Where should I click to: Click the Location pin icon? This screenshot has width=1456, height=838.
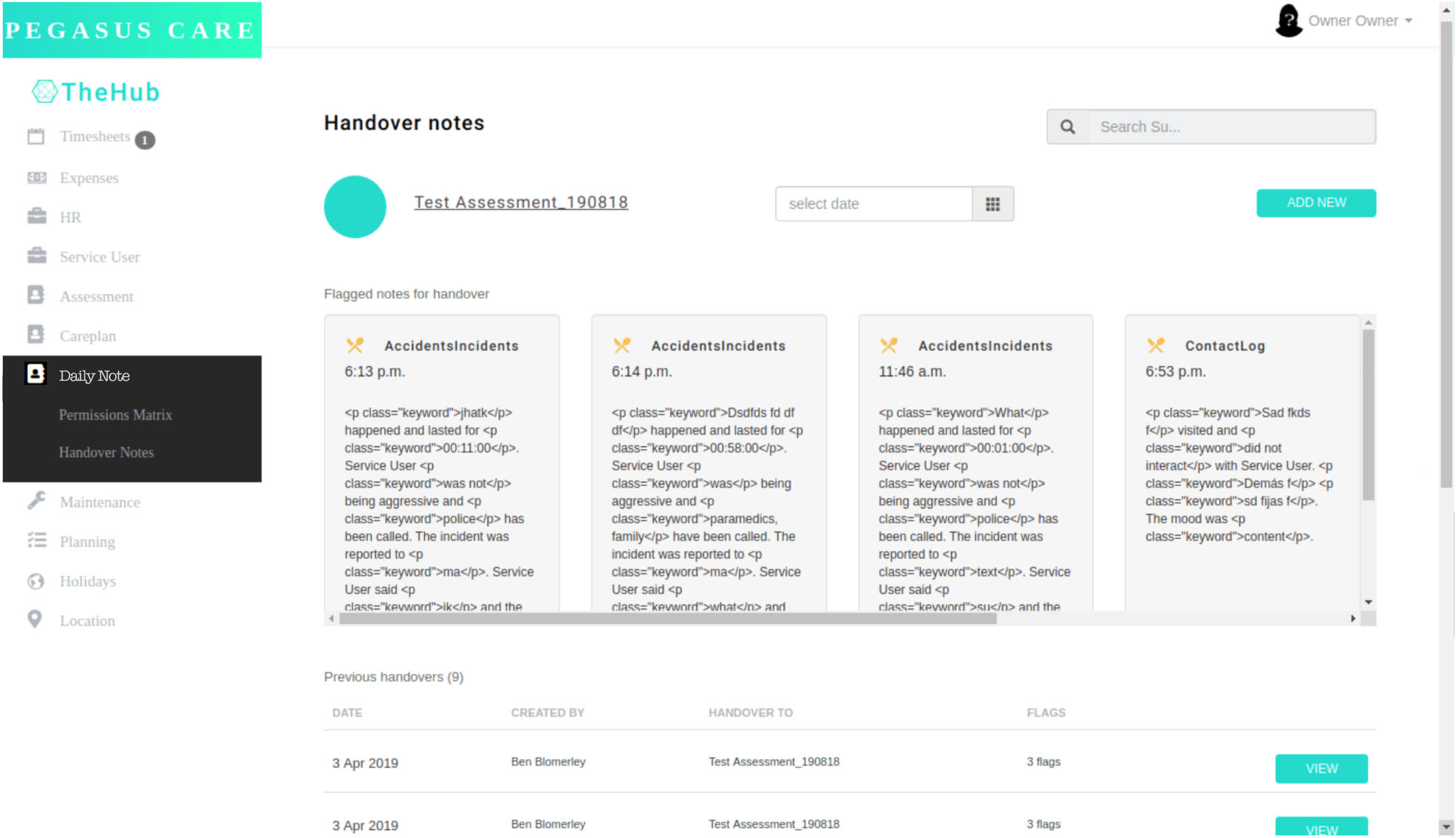pyautogui.click(x=35, y=619)
